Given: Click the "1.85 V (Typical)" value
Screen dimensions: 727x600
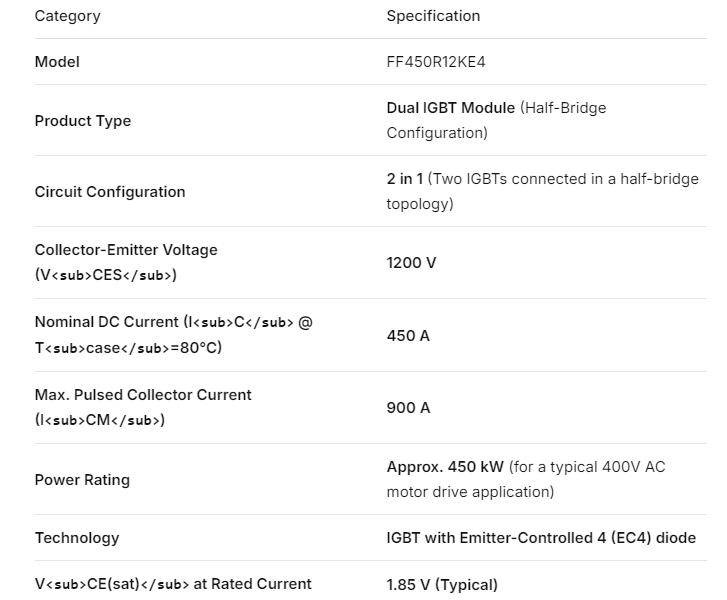Looking at the screenshot, I should click(x=442, y=585).
